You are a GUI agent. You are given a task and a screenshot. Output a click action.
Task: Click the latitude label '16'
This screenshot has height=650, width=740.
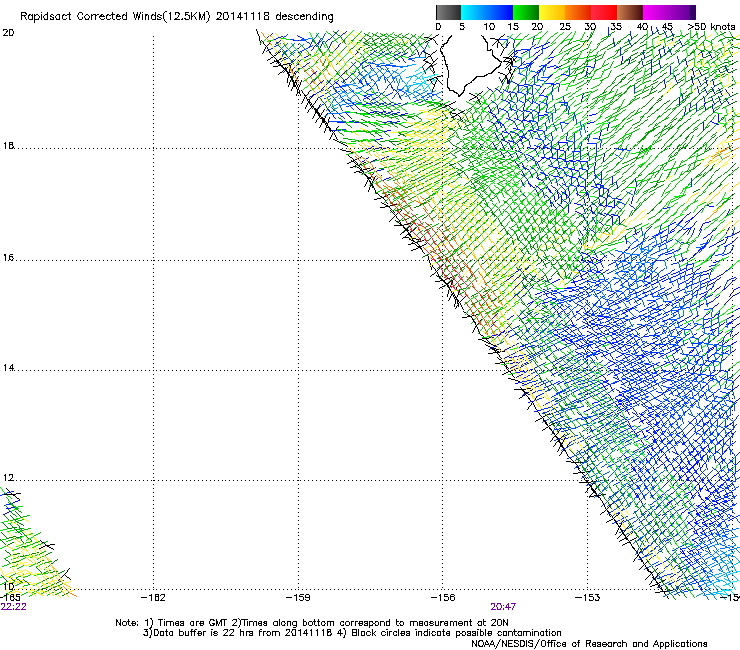8,258
